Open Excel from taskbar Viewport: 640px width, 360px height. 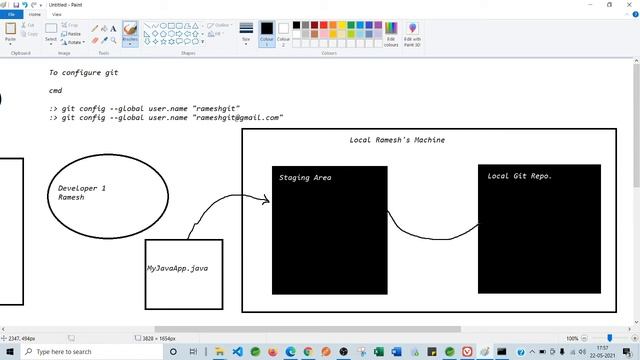click(379, 351)
